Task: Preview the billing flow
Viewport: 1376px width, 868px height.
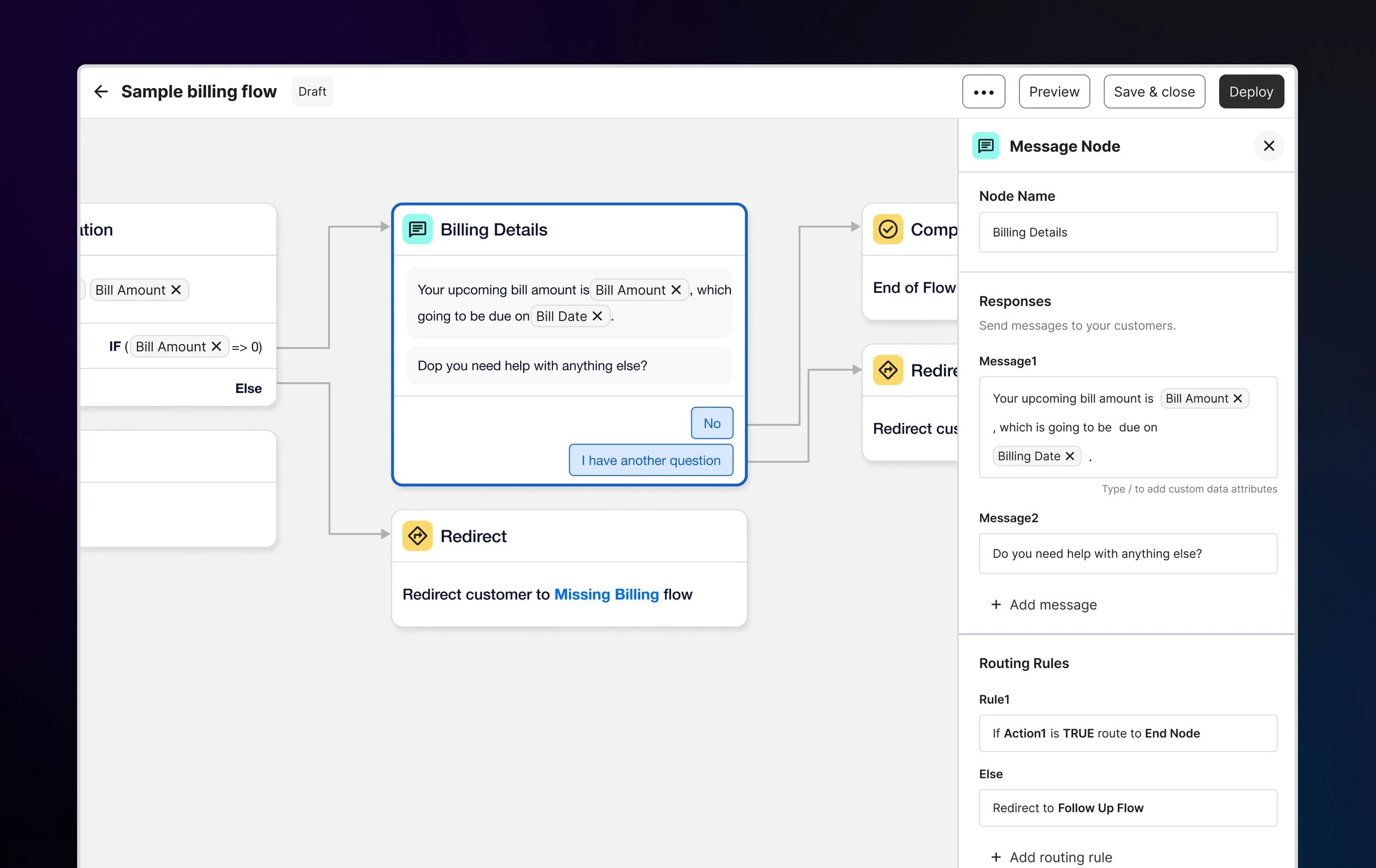Action: [x=1054, y=91]
